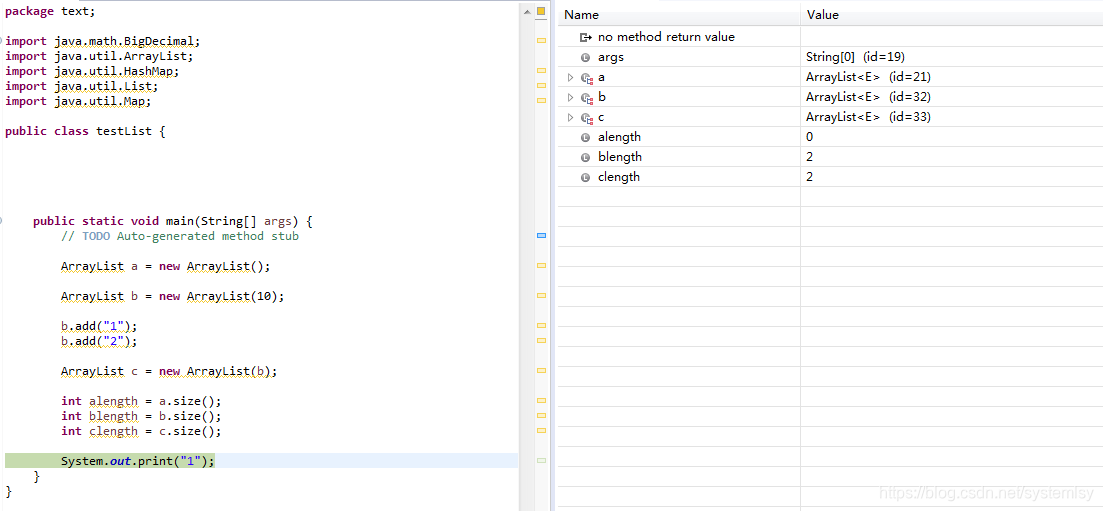Click the warning marker for the HashMap import
This screenshot has width=1103, height=511.
(x=542, y=70)
